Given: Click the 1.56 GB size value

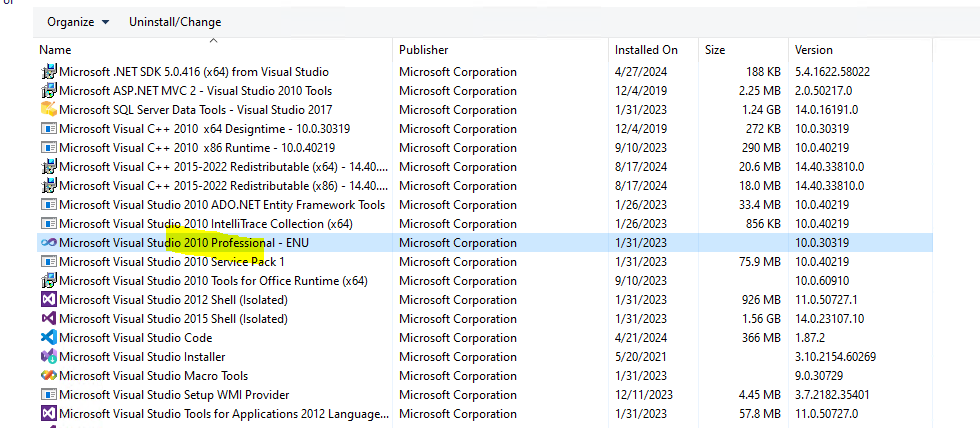Looking at the screenshot, I should click(761, 319).
